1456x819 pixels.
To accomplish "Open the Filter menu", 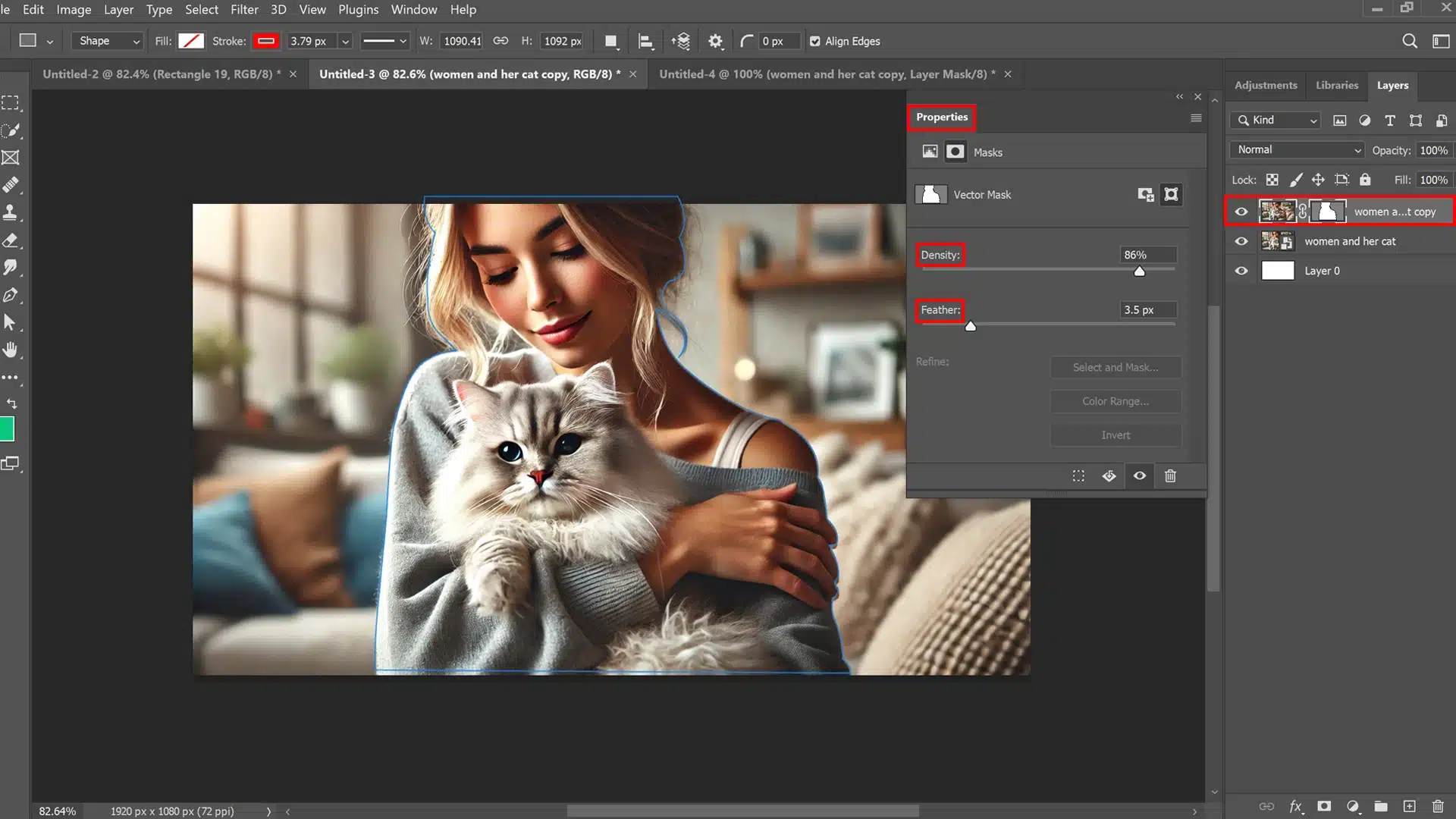I will [x=244, y=10].
